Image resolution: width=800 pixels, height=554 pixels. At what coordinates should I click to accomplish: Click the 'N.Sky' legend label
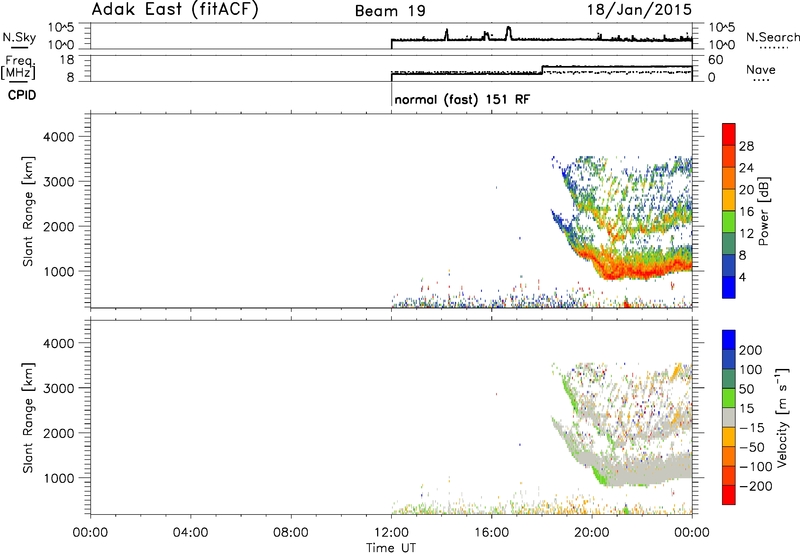(x=19, y=37)
